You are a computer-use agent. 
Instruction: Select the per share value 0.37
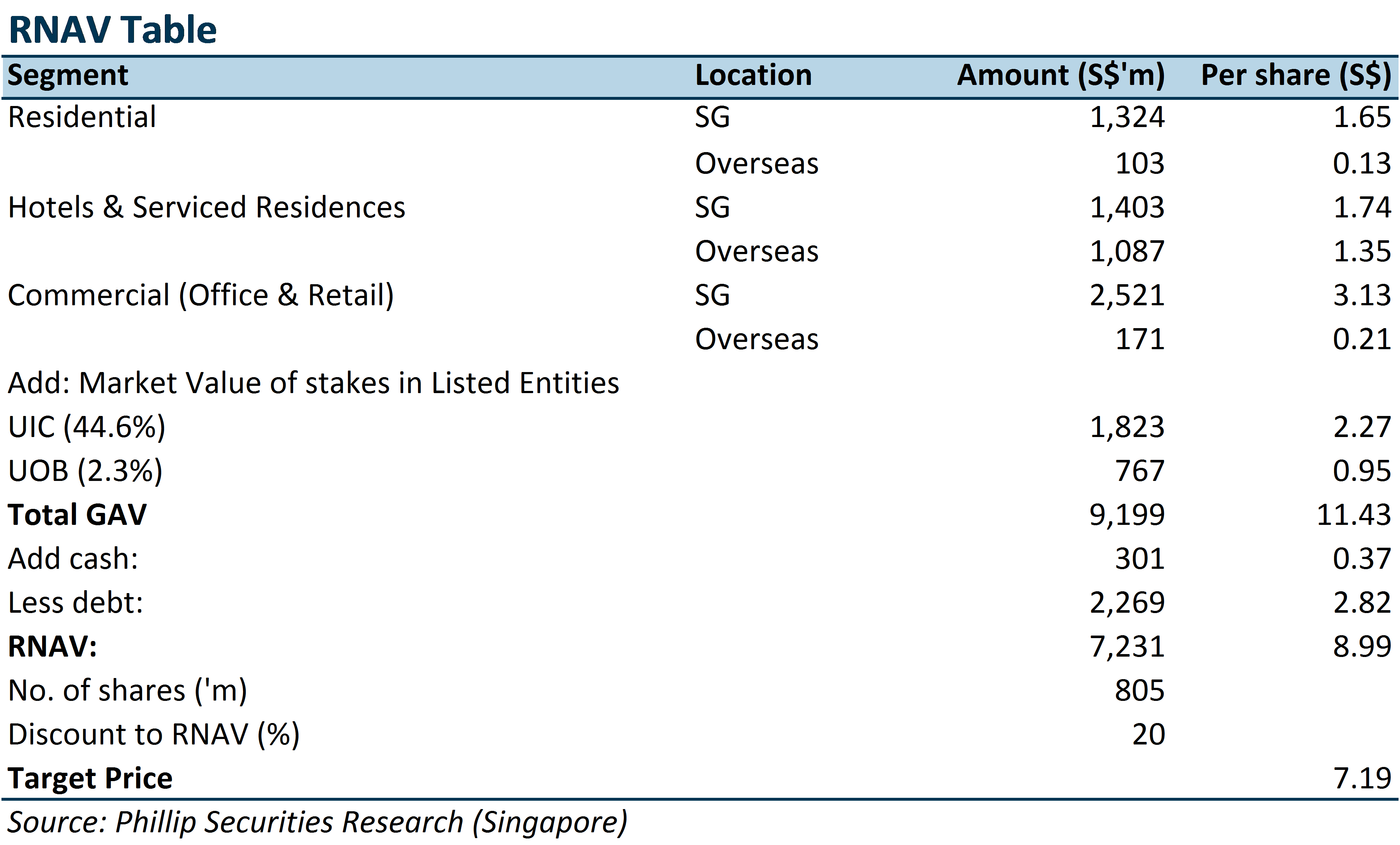(x=1363, y=559)
